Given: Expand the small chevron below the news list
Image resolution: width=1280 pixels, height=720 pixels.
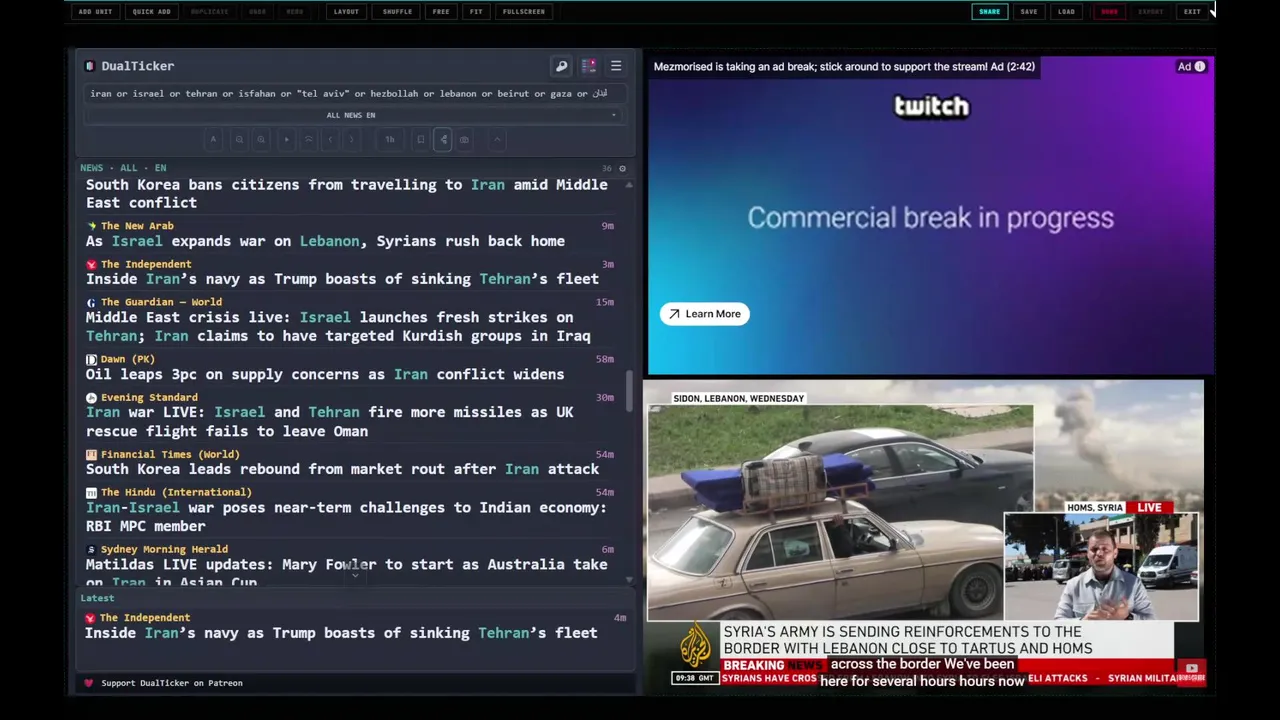Looking at the screenshot, I should click(x=355, y=576).
